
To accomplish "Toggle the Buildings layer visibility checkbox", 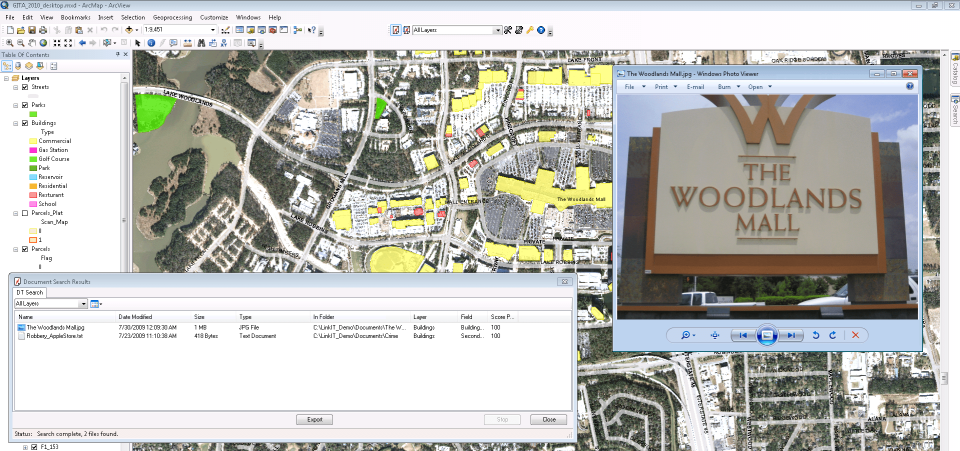I will 24,123.
